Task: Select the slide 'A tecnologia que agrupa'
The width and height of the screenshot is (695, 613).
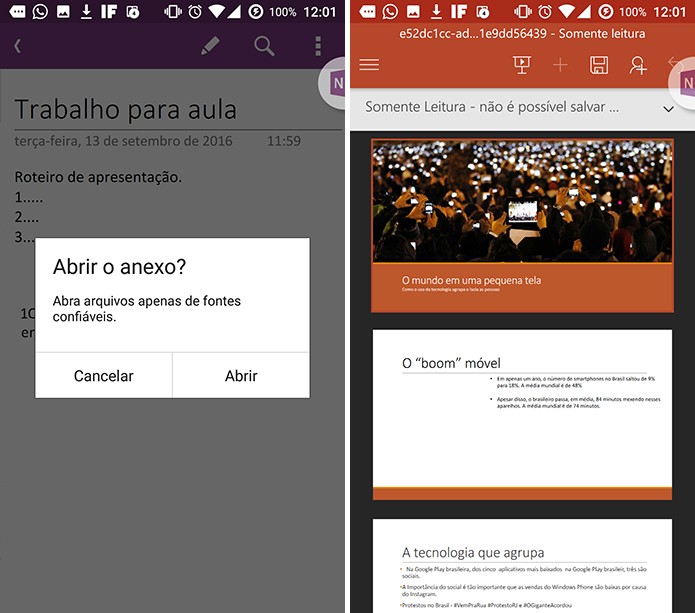Action: 522,566
